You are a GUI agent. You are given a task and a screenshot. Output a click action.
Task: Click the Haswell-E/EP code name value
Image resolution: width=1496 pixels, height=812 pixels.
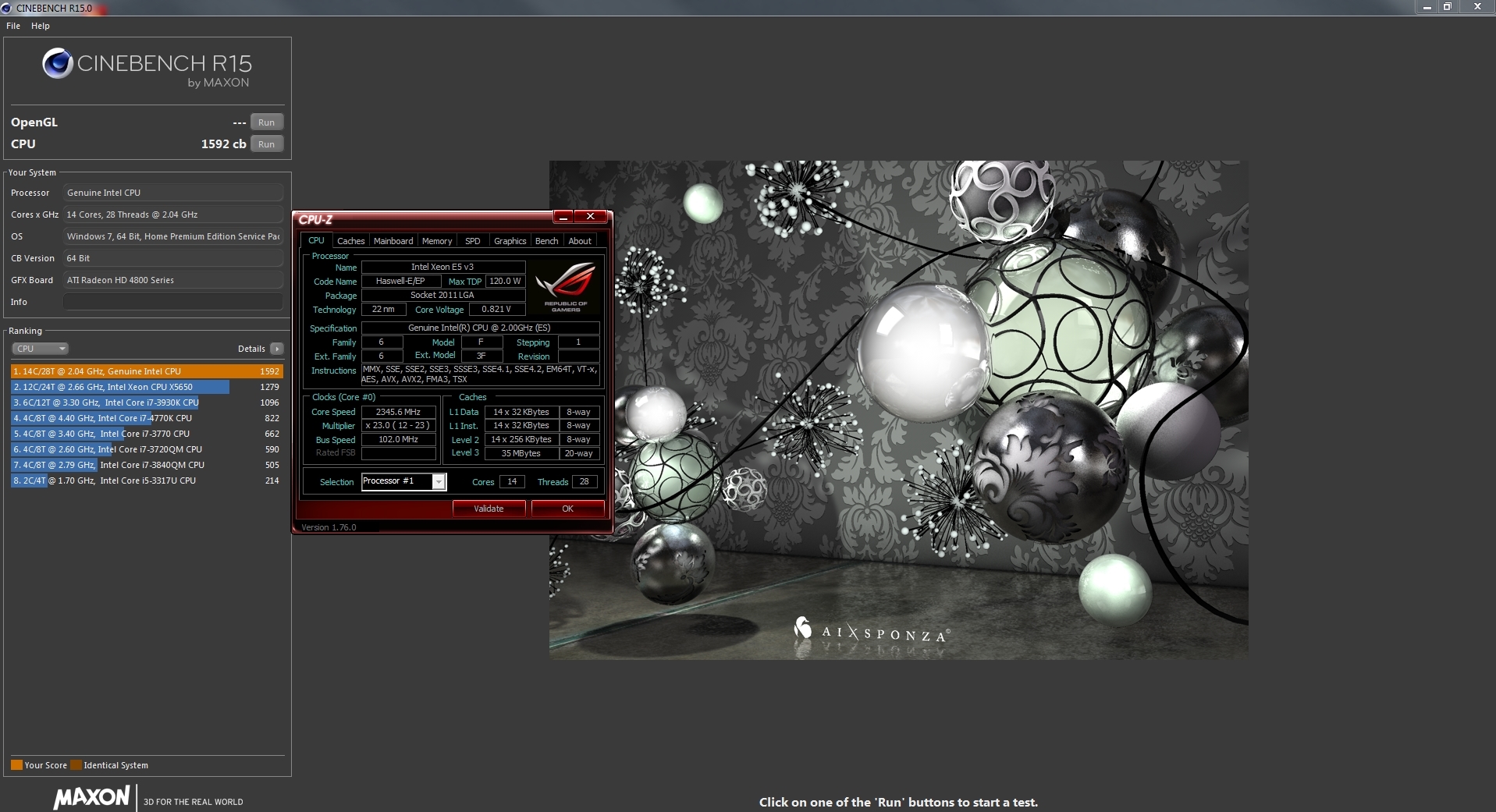pos(400,281)
